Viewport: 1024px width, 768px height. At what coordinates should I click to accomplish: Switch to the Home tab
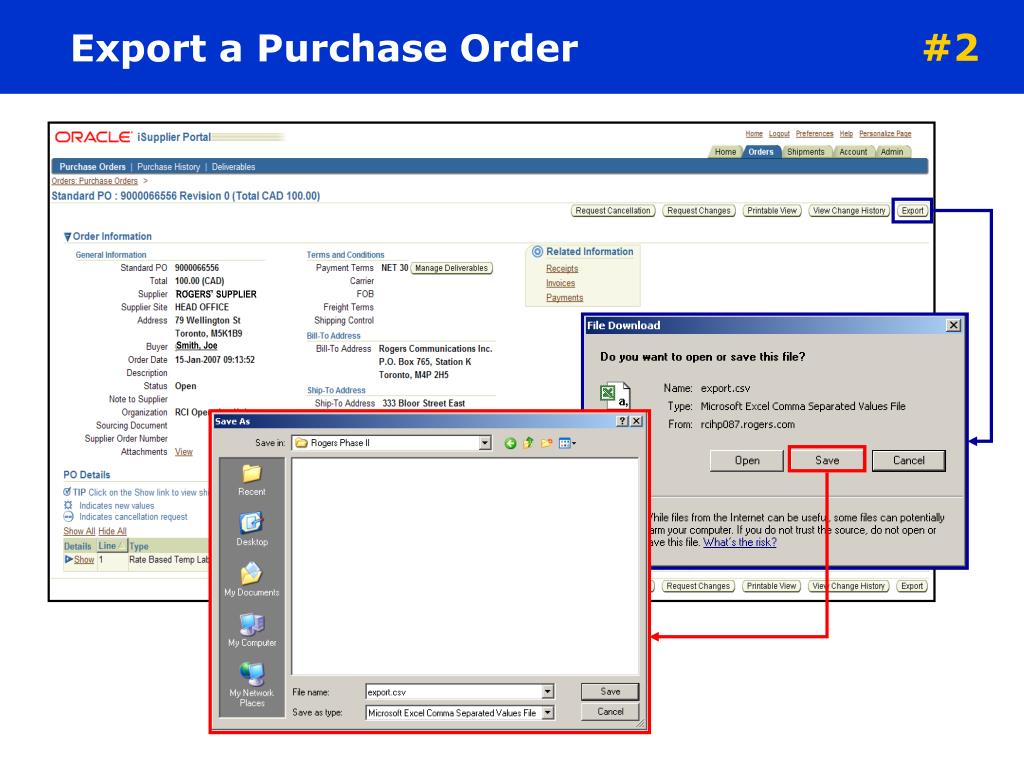(x=725, y=152)
